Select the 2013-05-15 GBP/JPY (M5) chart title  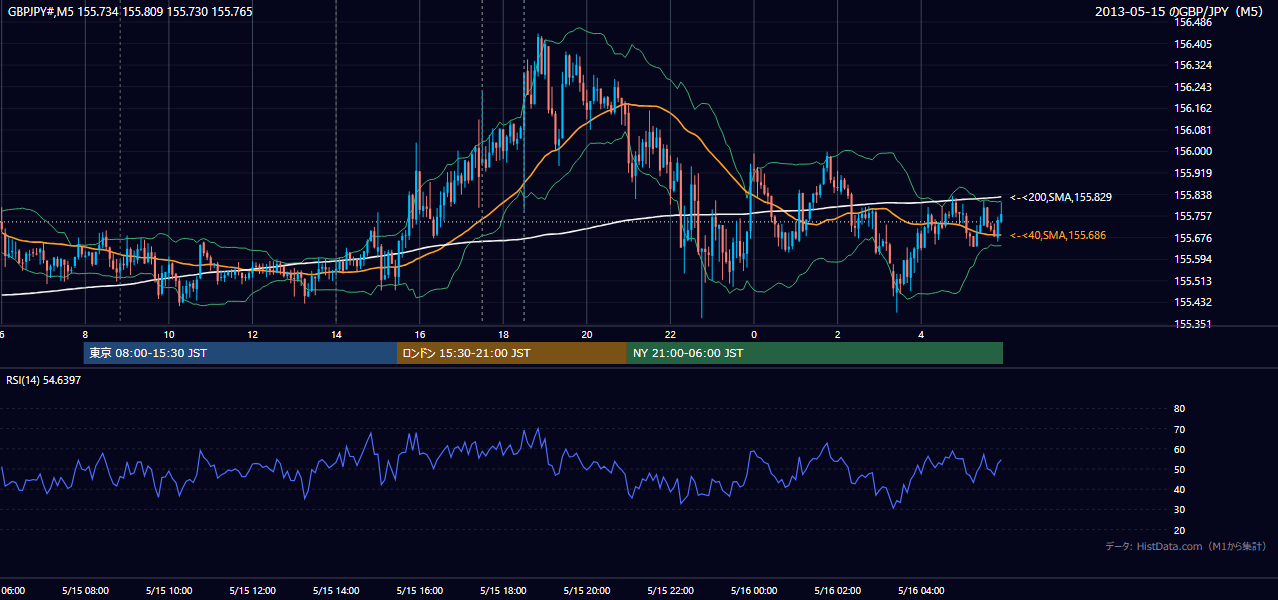(x=1180, y=11)
